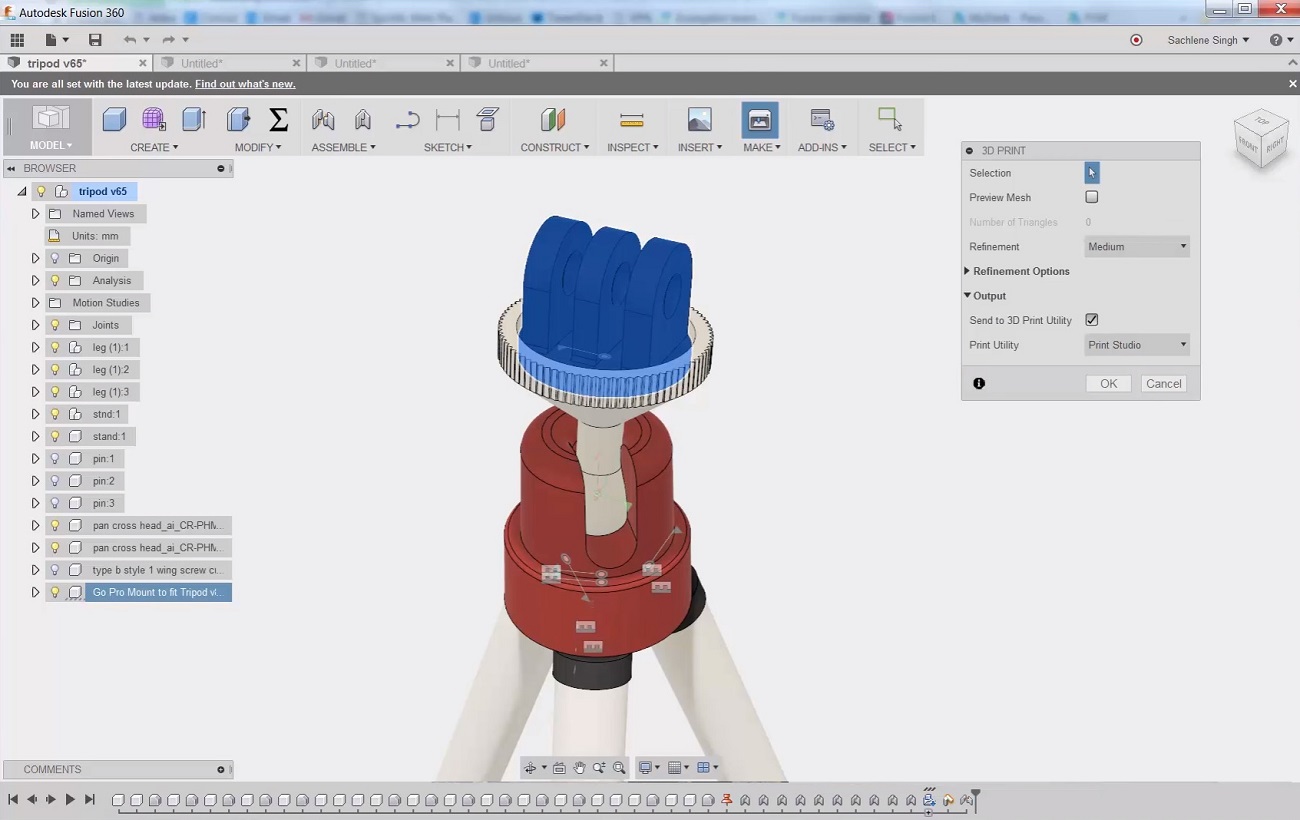
Task: Click the red marker on the timeline
Action: [726, 799]
